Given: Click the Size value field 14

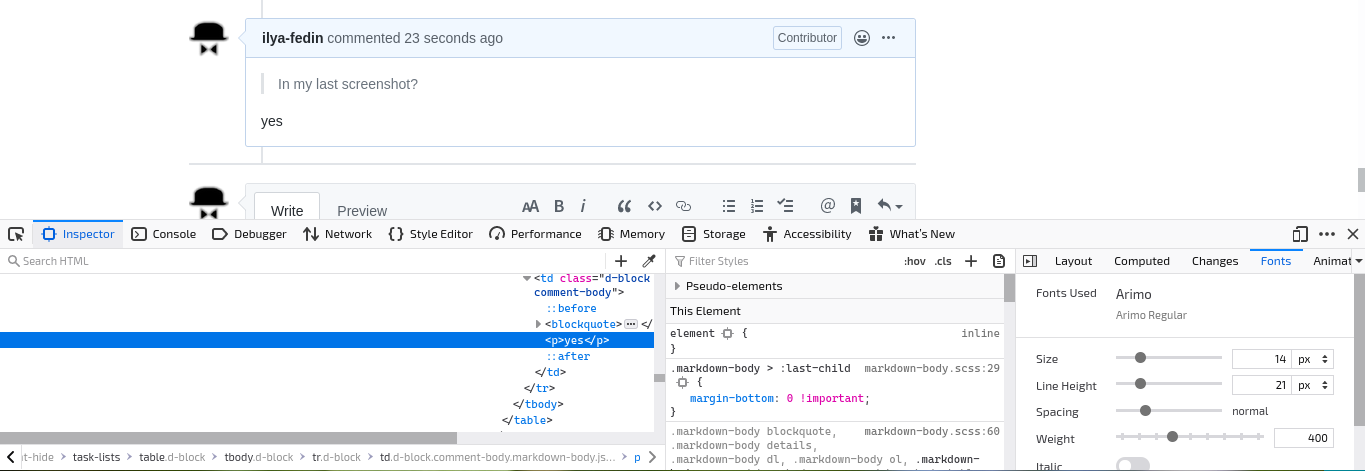Looking at the screenshot, I should 1262,358.
